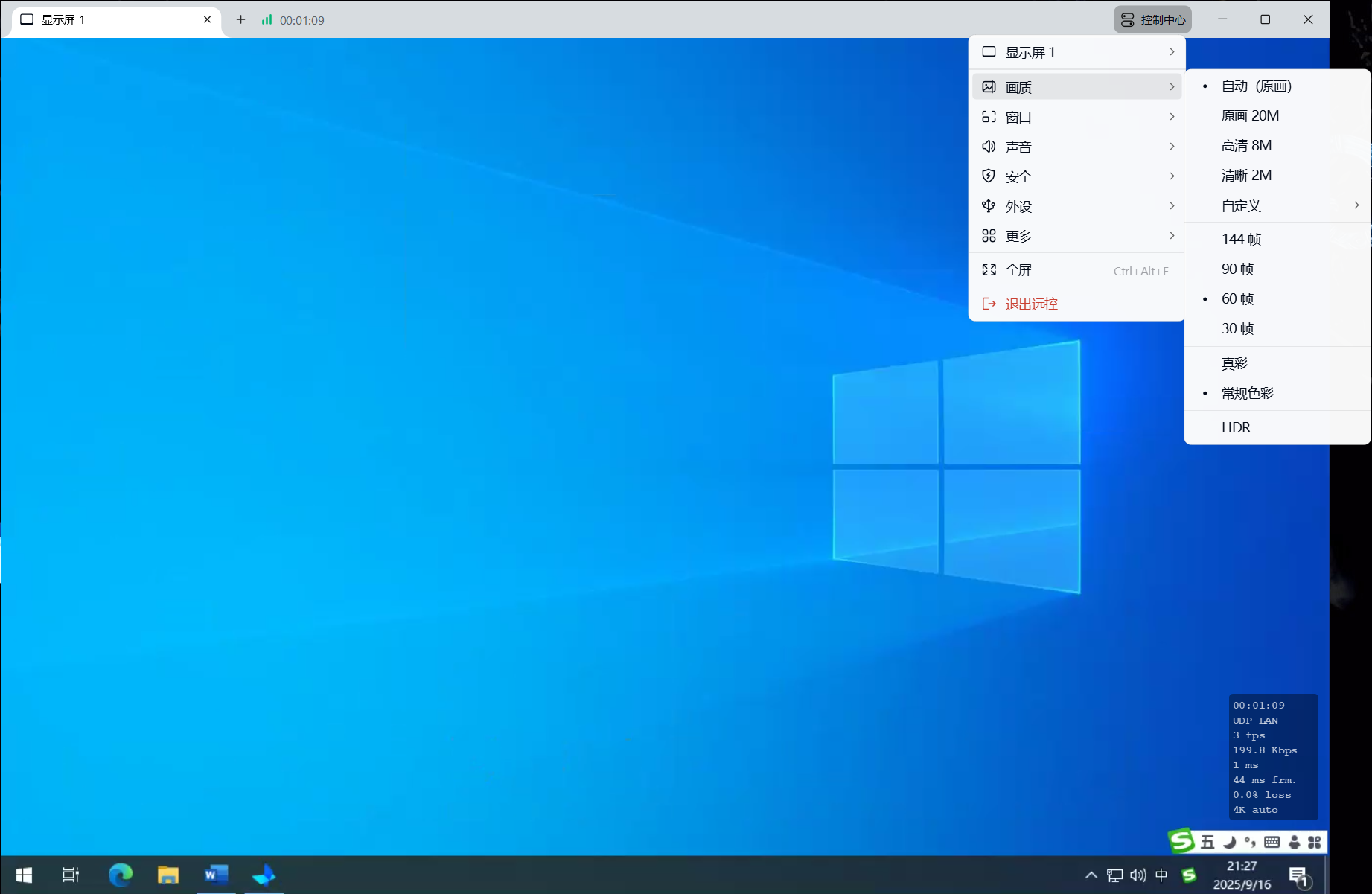This screenshot has height=894, width=1372.
Task: Click the window frame icon beside 窗口
Action: tap(989, 117)
